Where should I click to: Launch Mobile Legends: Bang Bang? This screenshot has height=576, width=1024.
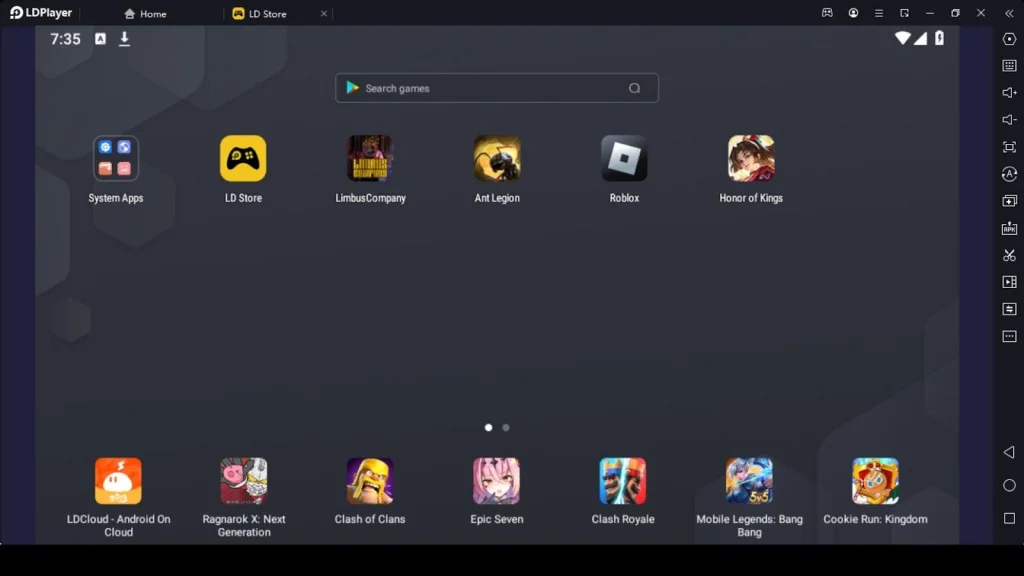coord(749,481)
